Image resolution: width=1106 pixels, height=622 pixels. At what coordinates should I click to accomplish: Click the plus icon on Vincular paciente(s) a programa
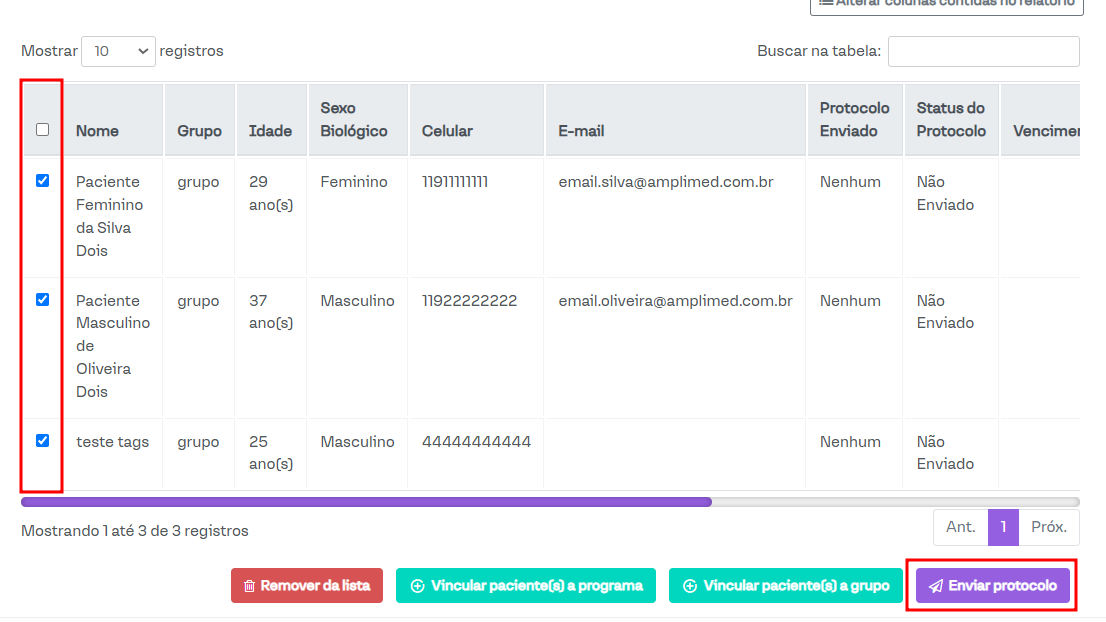(x=418, y=586)
